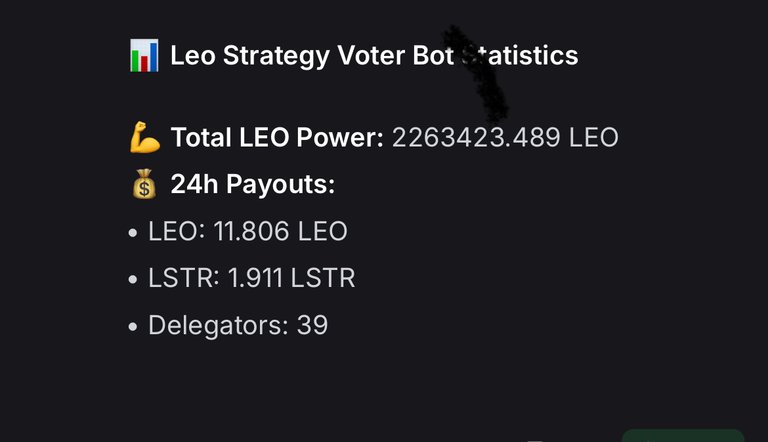Click the dark green button at bottom edge

[x=683, y=436]
